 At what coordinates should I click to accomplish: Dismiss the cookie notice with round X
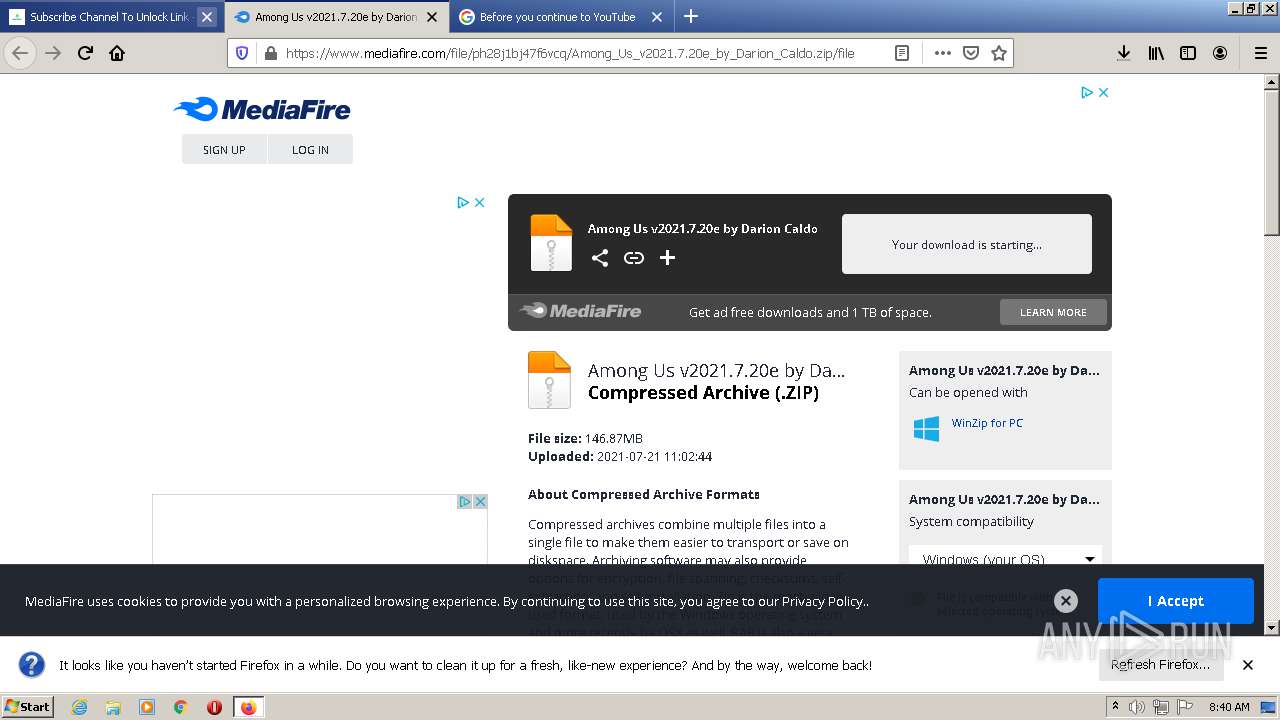coord(1066,600)
